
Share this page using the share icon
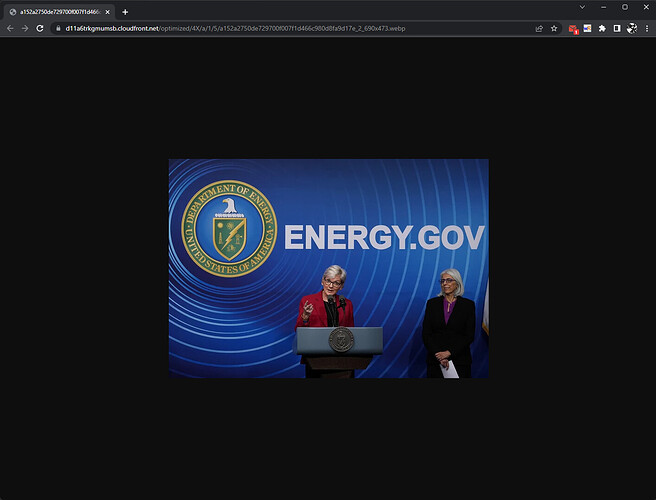coord(539,28)
